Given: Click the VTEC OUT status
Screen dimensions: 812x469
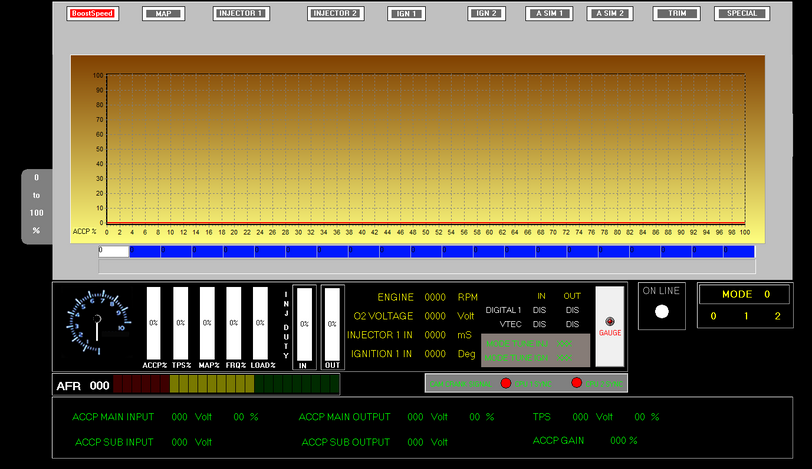Looking at the screenshot, I should 572,324.
